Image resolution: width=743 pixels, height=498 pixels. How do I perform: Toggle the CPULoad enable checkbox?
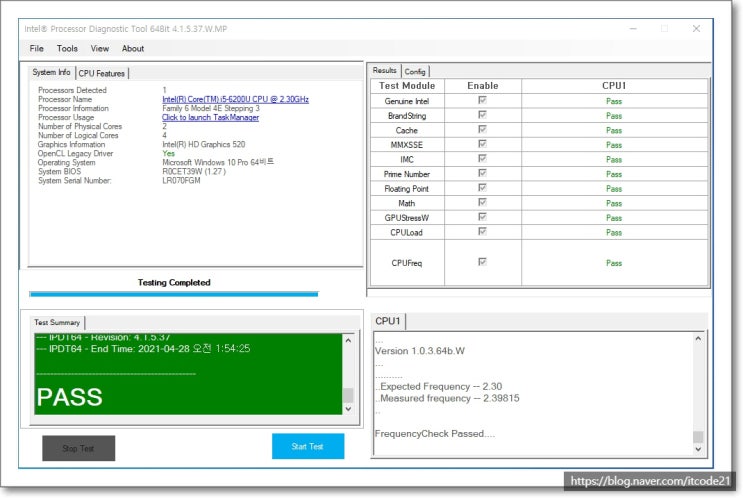482,231
